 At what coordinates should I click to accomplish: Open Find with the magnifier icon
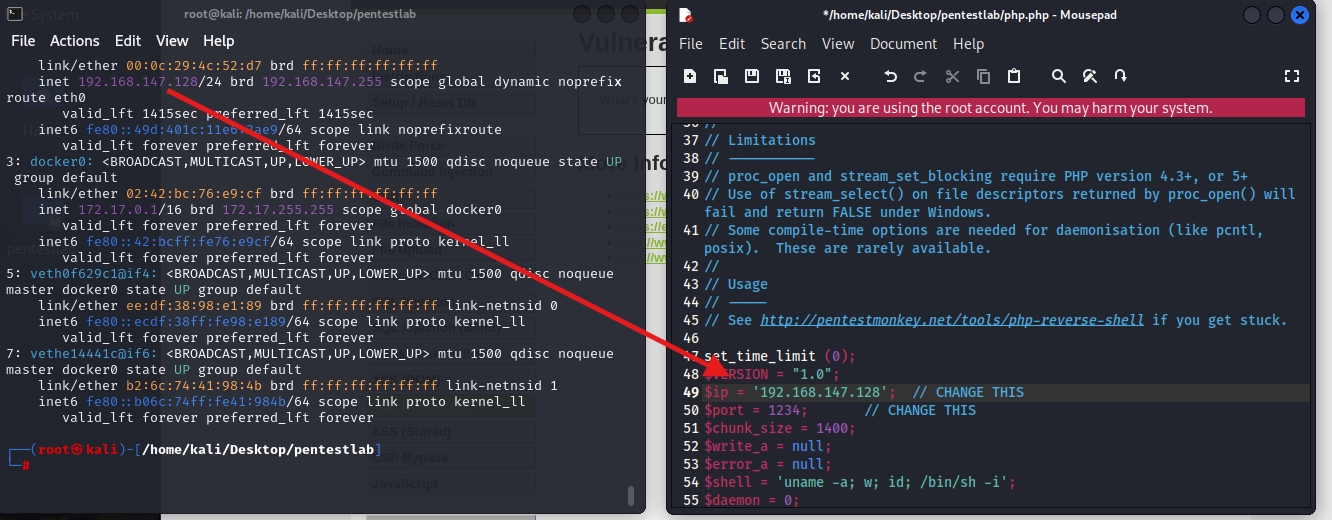pyautogui.click(x=1059, y=76)
